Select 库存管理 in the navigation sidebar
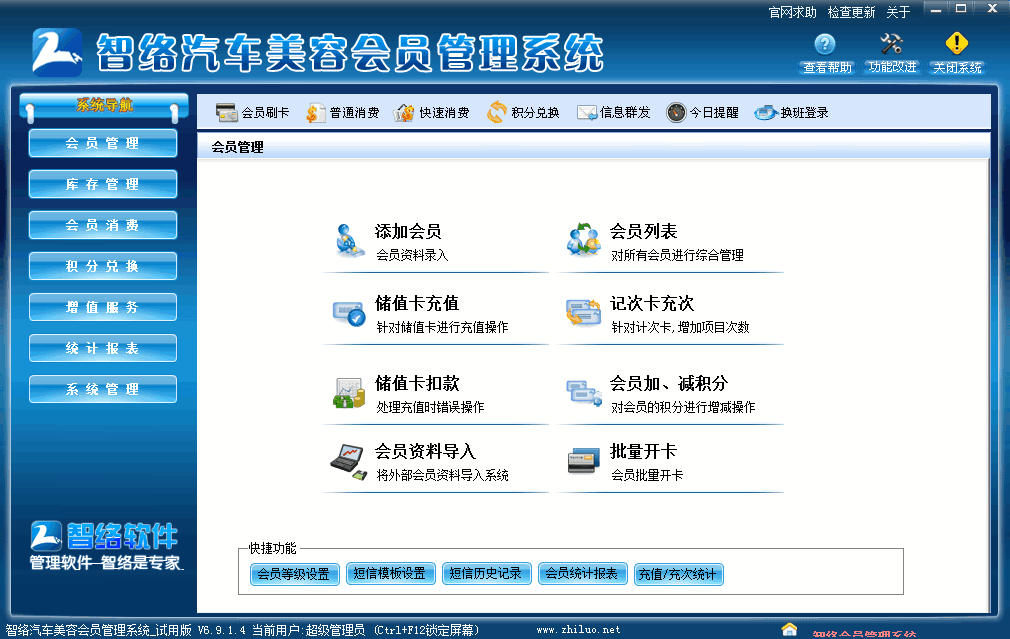 [103, 185]
